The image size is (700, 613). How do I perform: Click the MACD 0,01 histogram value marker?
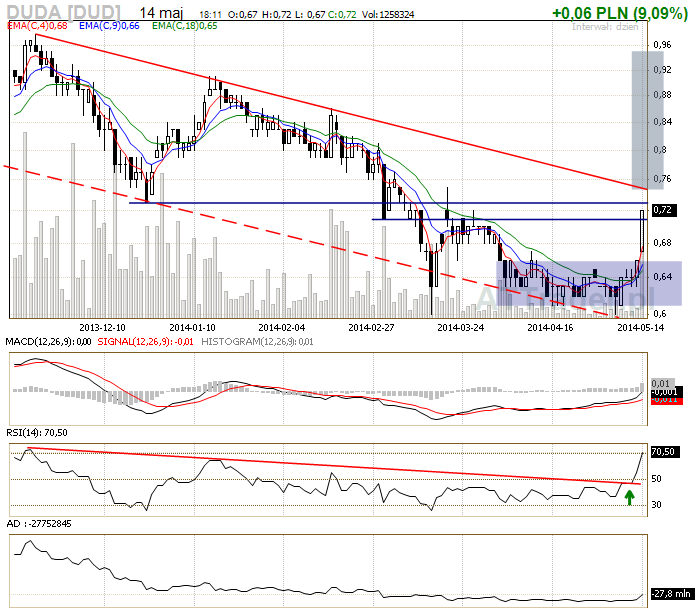click(x=661, y=384)
